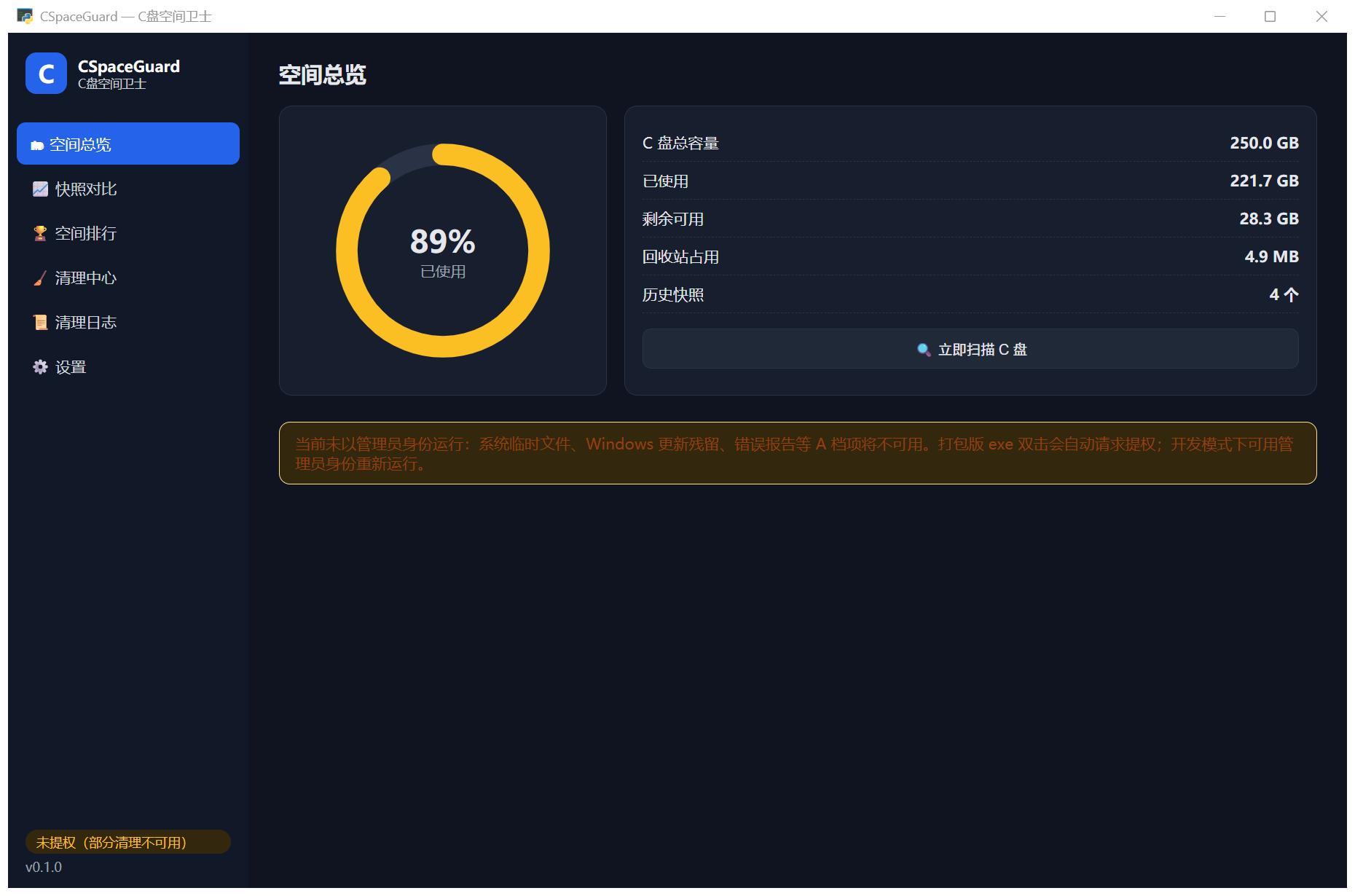Click the C 盘总容量 label
The height and width of the screenshot is (896, 1355).
(680, 143)
